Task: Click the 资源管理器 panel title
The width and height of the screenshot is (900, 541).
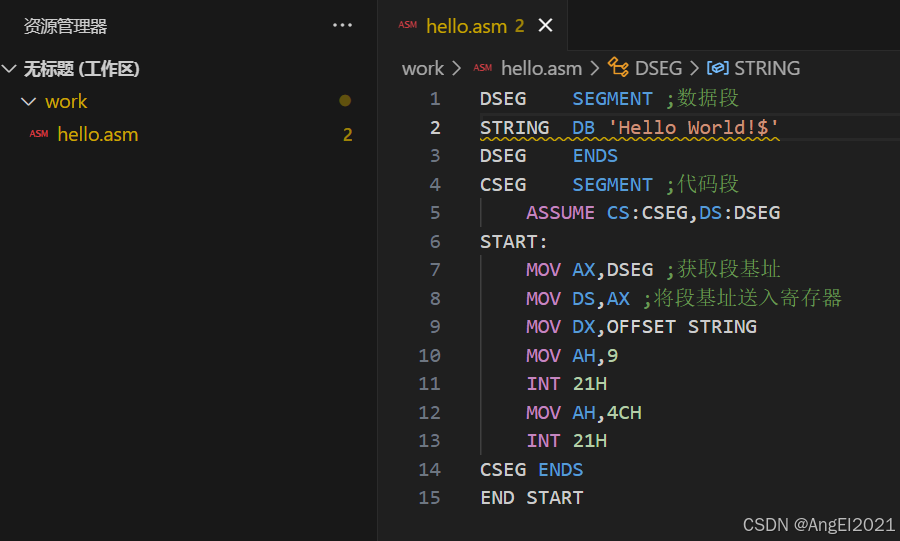Action: click(65, 26)
